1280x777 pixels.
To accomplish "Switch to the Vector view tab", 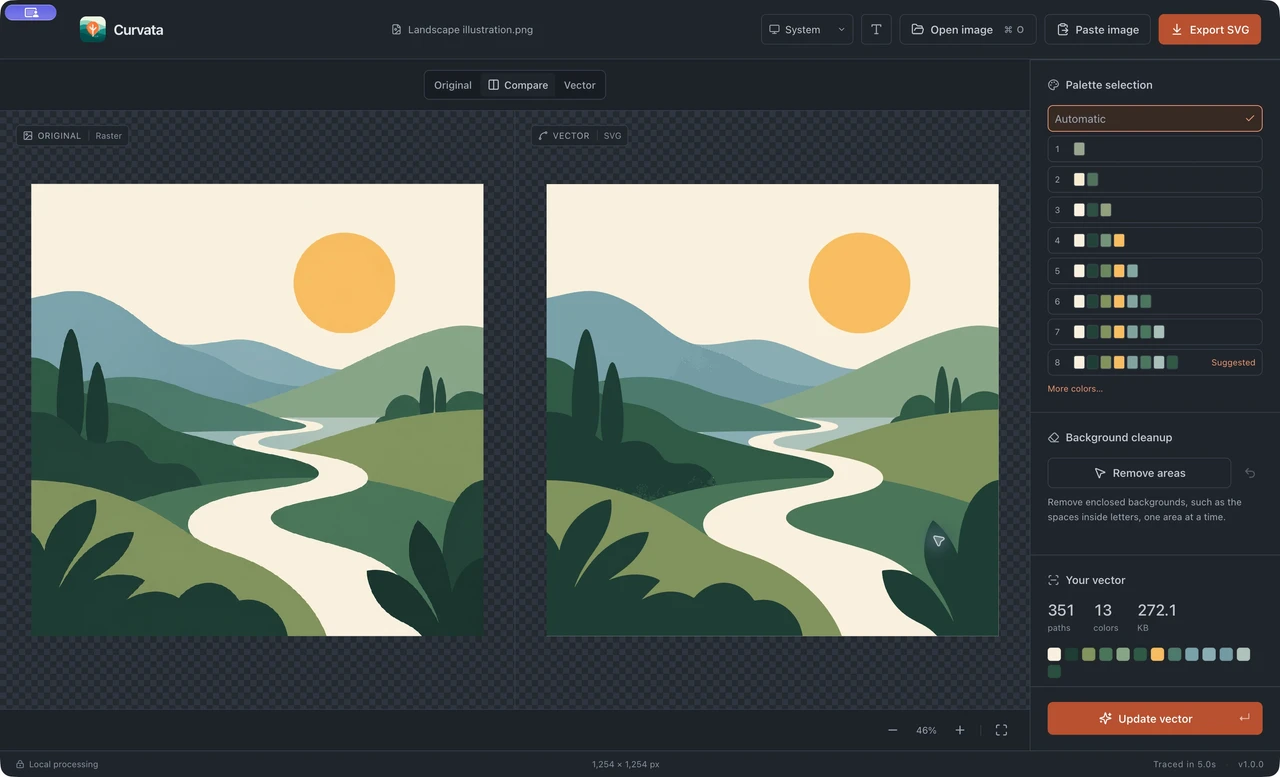I will (580, 85).
